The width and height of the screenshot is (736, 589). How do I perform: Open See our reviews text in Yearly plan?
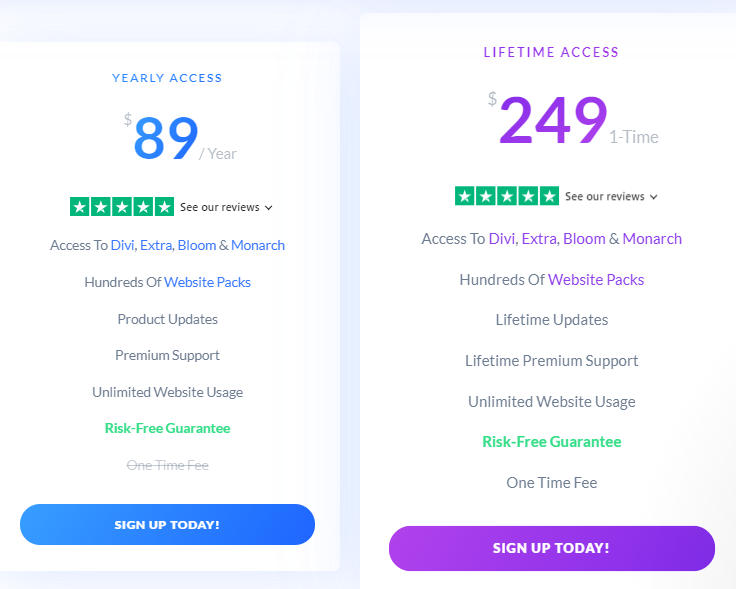click(220, 207)
